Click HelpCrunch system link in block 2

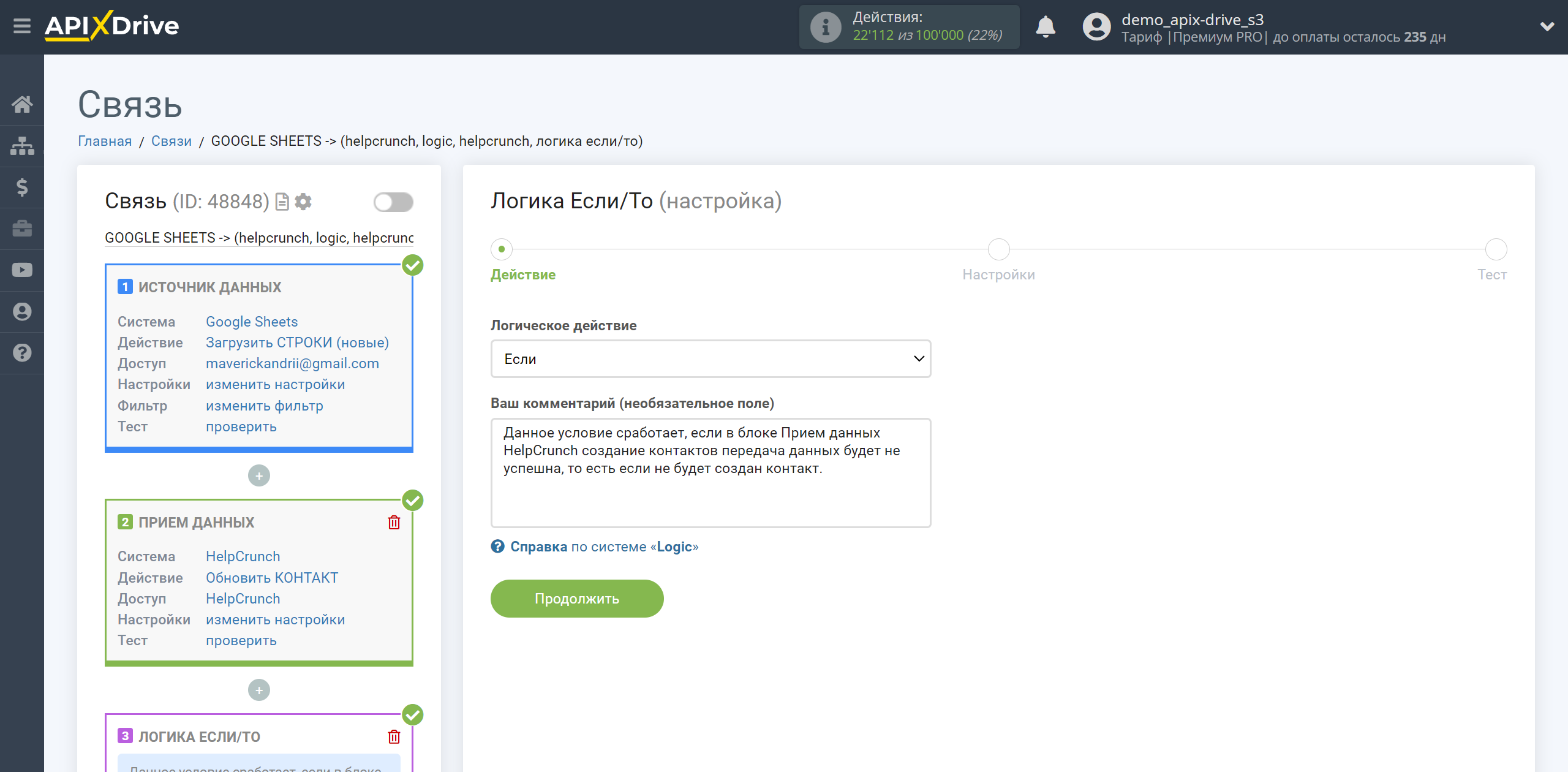point(243,556)
